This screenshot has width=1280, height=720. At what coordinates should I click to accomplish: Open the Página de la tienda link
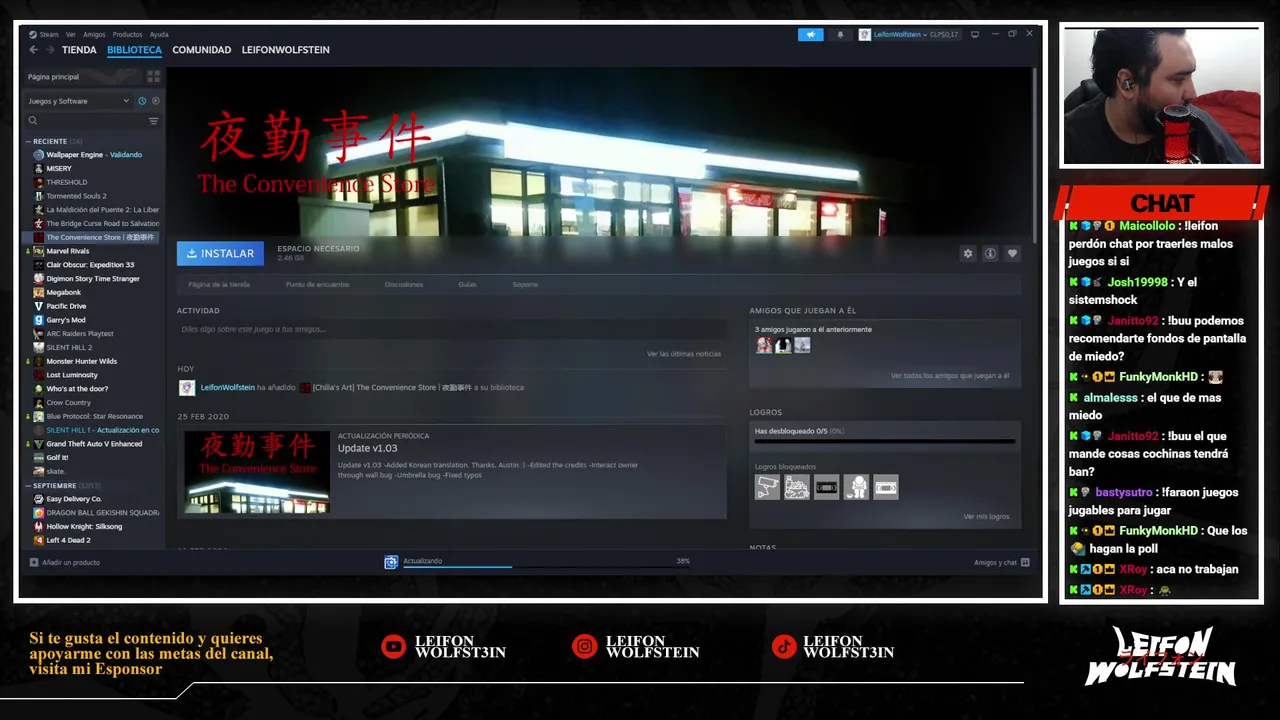point(219,285)
